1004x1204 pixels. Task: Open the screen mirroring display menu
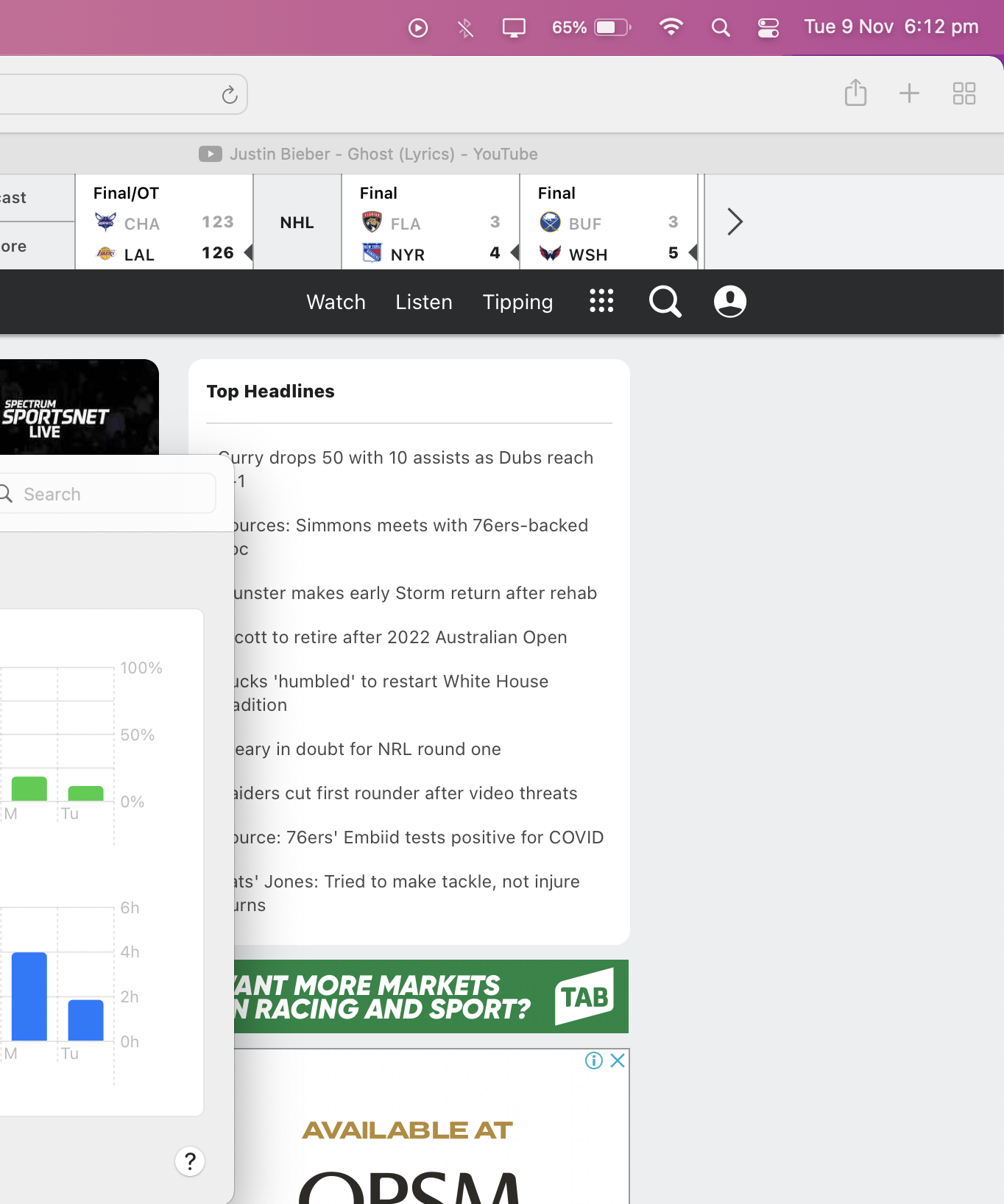tap(514, 28)
